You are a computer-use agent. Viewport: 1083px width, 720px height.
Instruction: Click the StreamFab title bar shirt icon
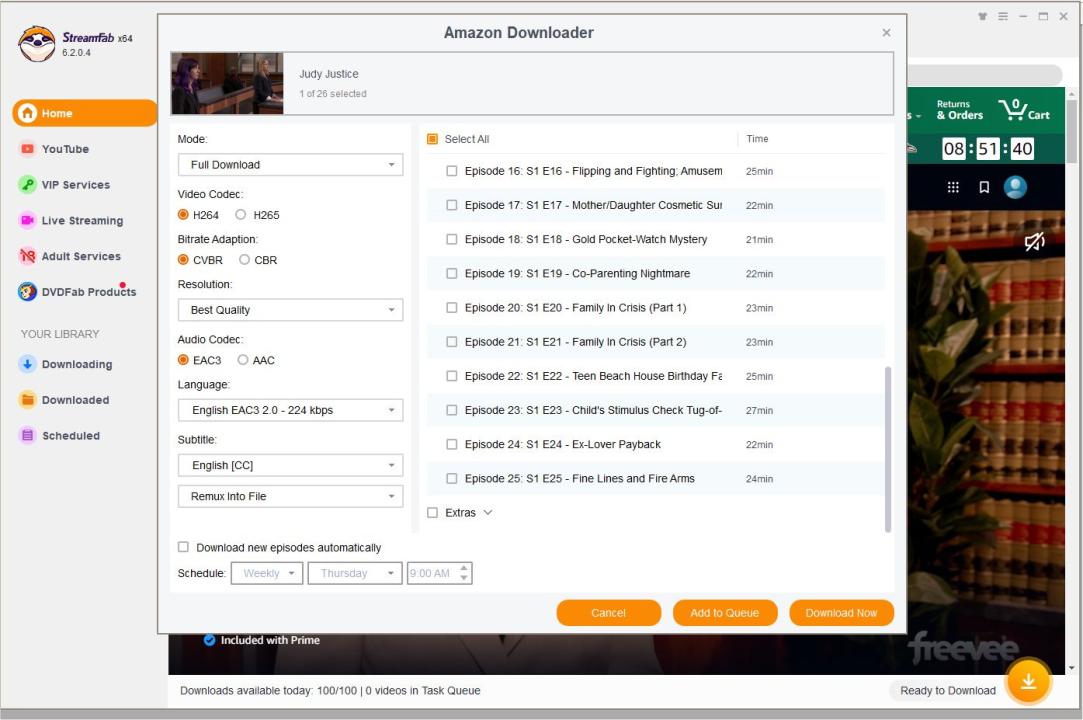coord(982,17)
